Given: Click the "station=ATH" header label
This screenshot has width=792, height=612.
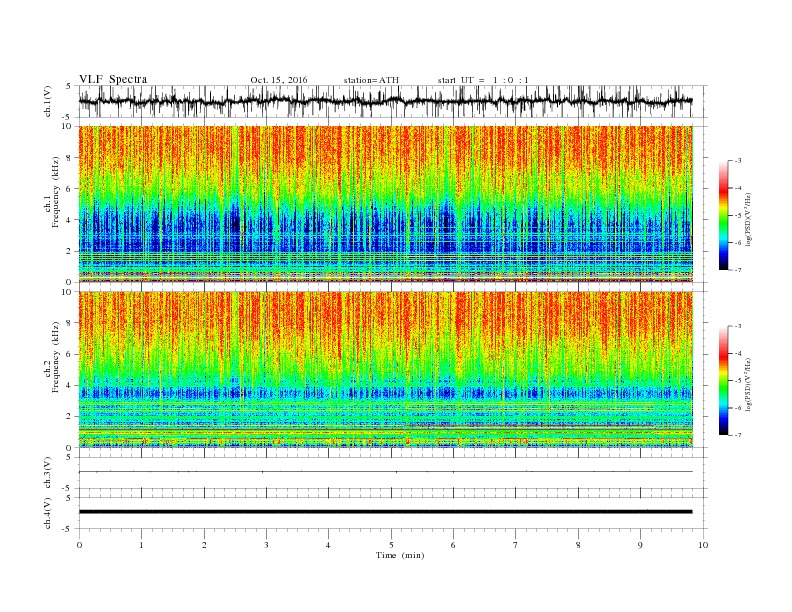Looking at the screenshot, I should tap(371, 80).
